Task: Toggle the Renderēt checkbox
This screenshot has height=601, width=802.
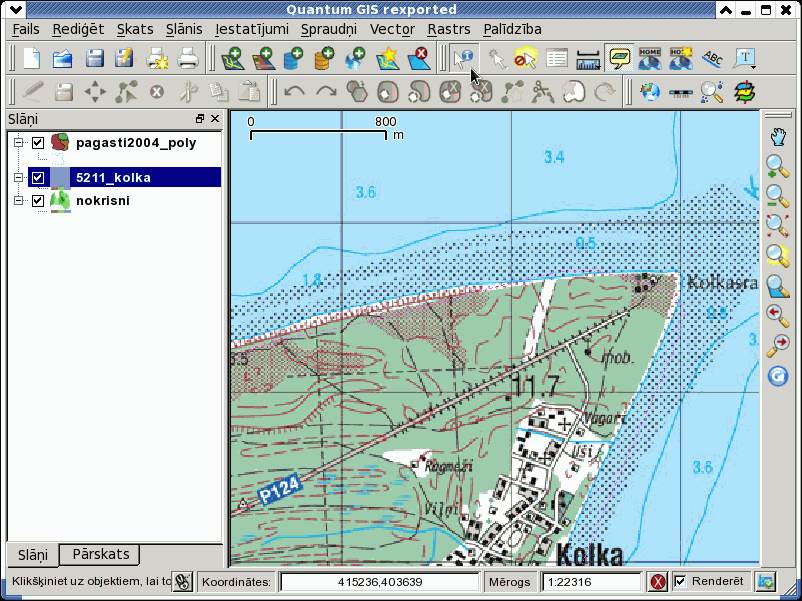Action: point(681,582)
